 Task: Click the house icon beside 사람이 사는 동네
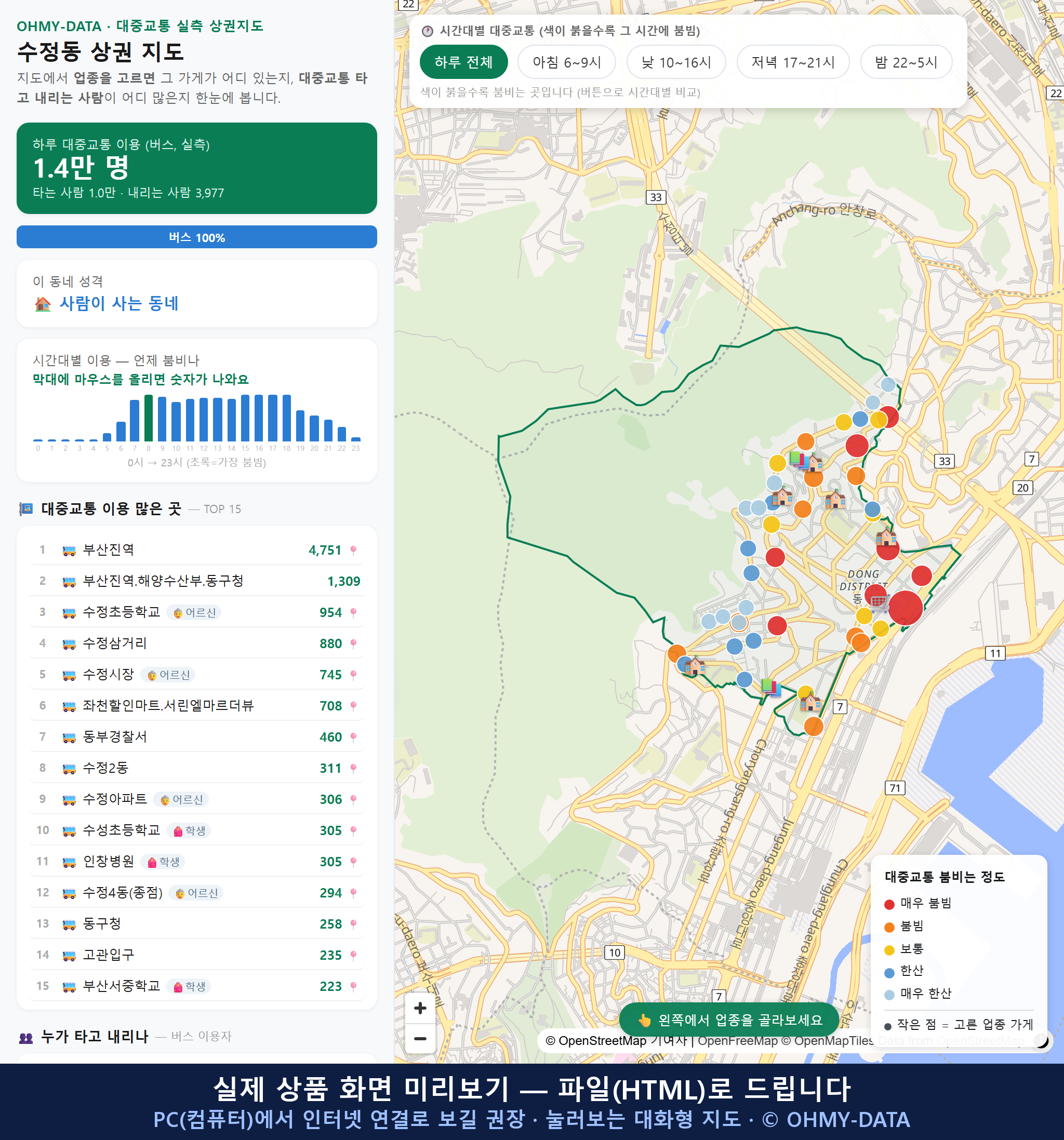coord(43,304)
